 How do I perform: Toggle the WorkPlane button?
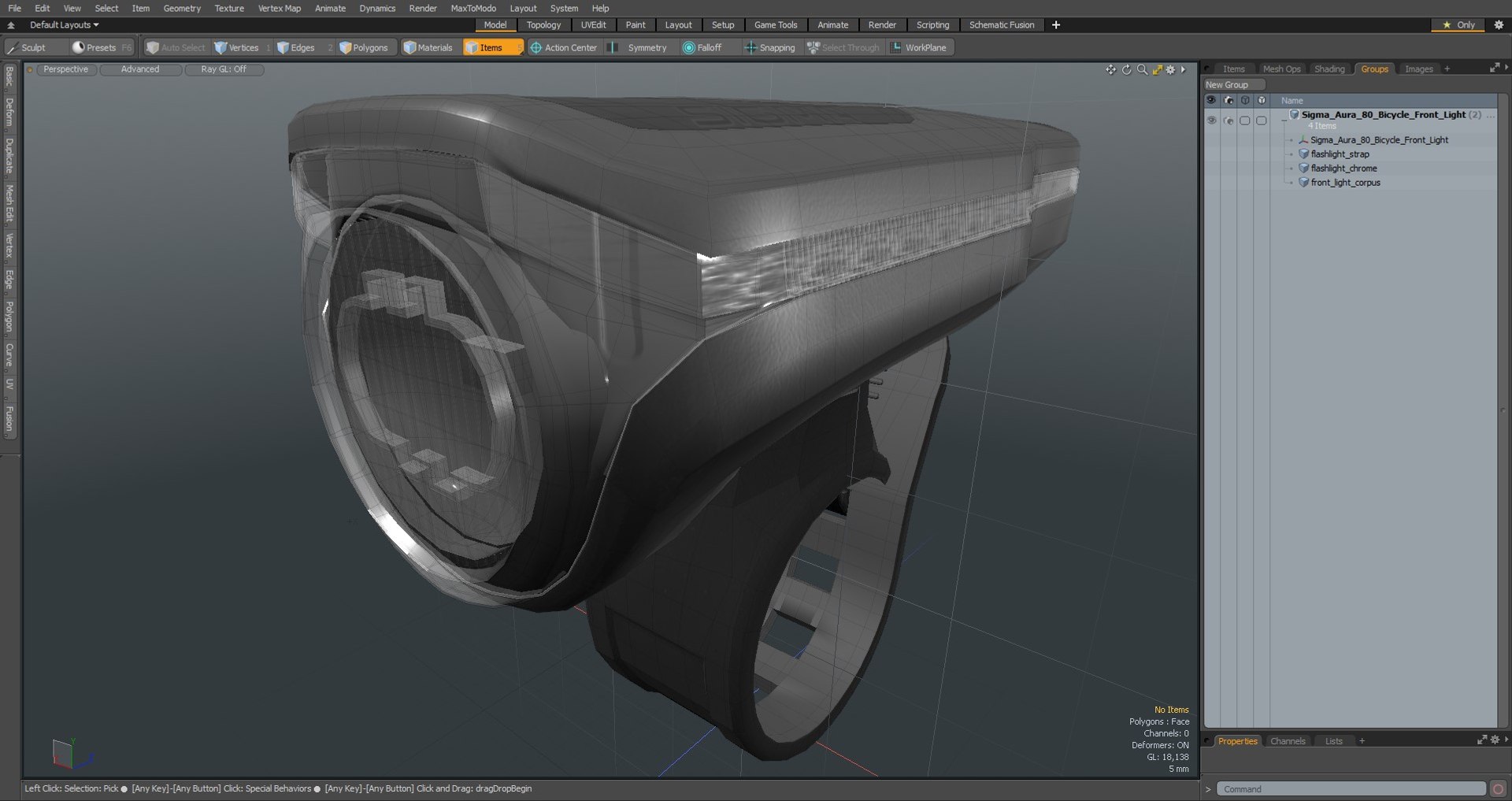click(x=919, y=47)
